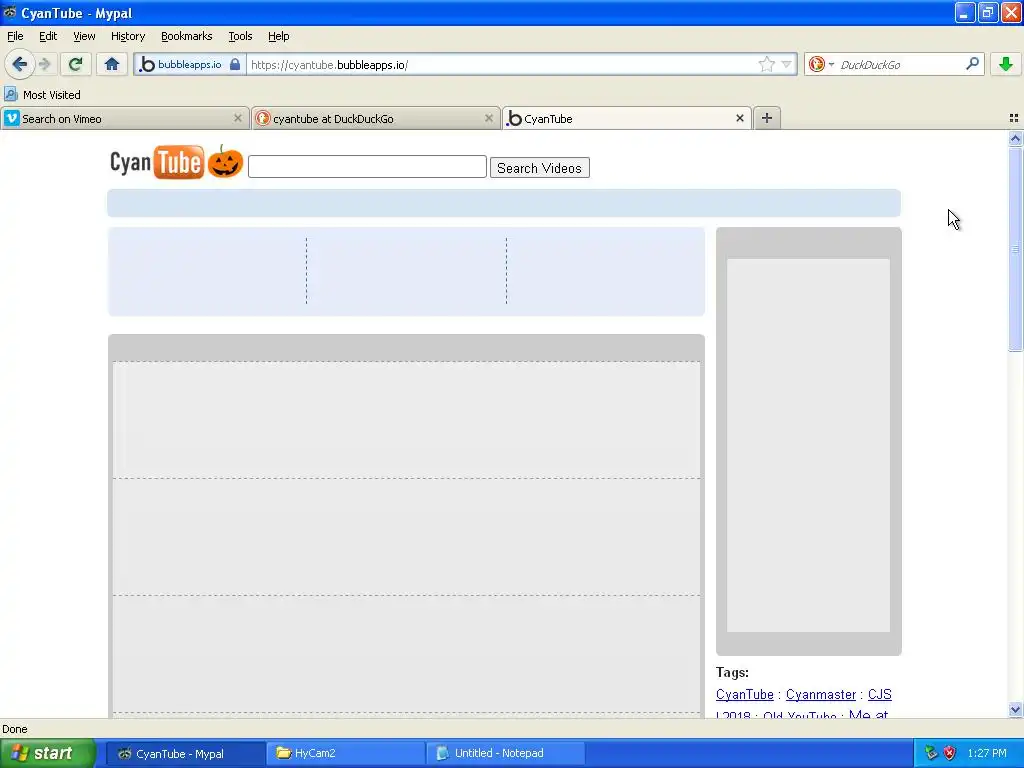
Task: Click the padlock security icon
Action: (x=235, y=64)
